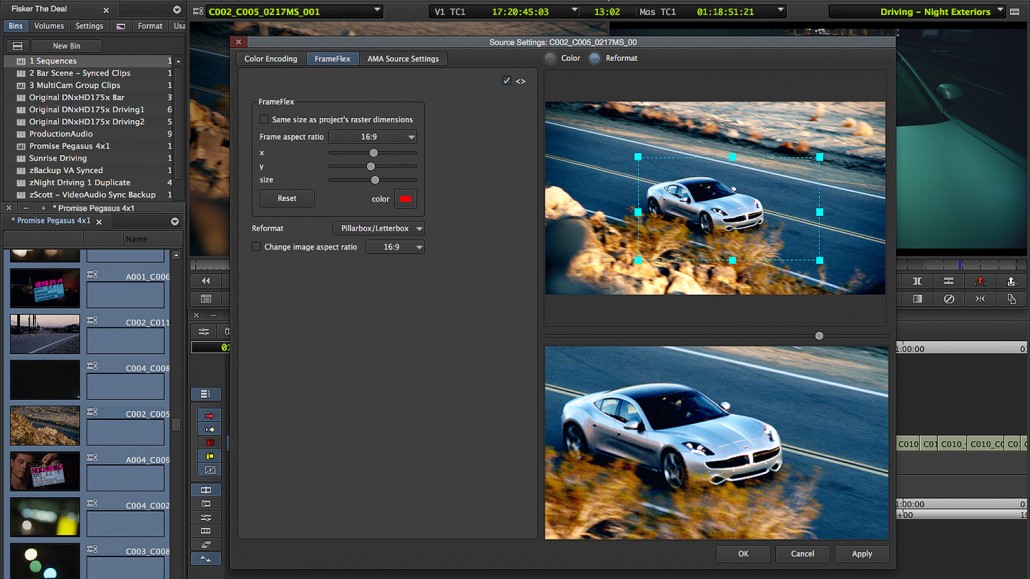1030x579 pixels.
Task: Open the Frame aspect ratio dropdown
Action: pyautogui.click(x=372, y=137)
